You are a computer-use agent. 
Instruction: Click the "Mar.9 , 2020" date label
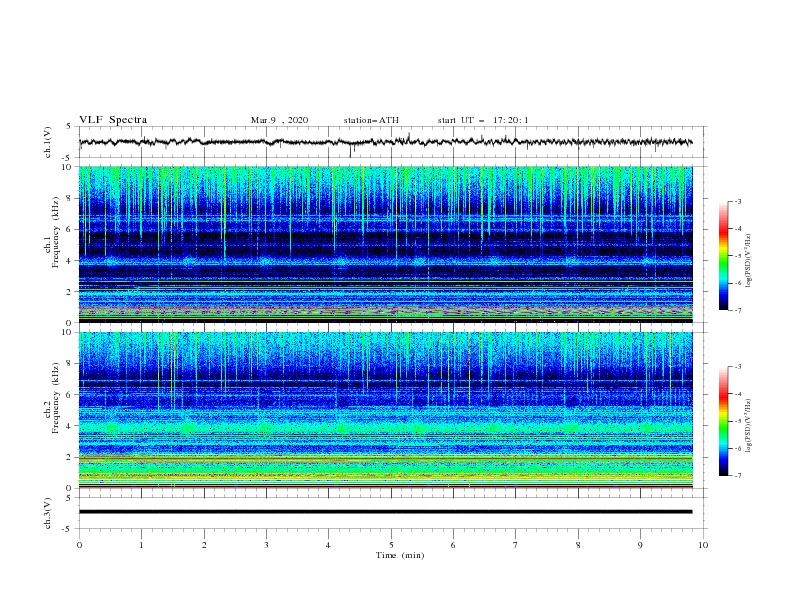point(279,120)
